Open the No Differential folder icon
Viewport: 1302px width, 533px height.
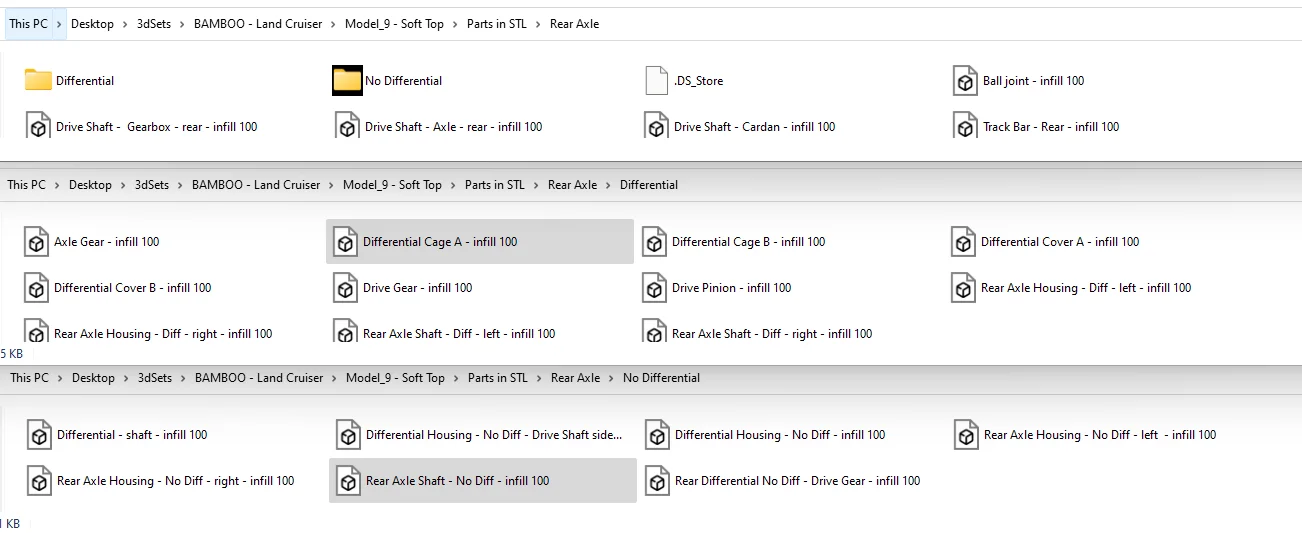[x=347, y=81]
